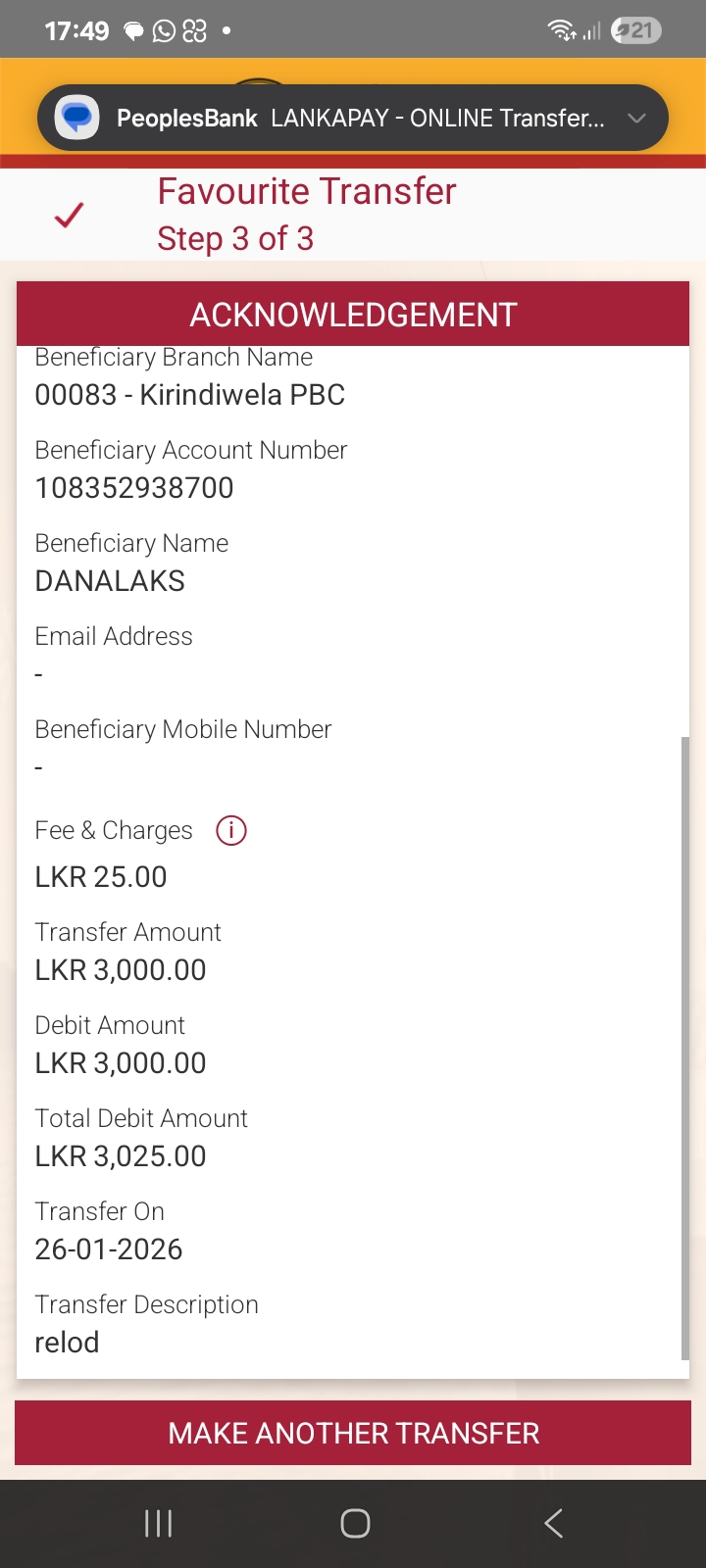Expand the PeoplesBank notification chevron
This screenshot has height=1568, width=706.
(636, 119)
